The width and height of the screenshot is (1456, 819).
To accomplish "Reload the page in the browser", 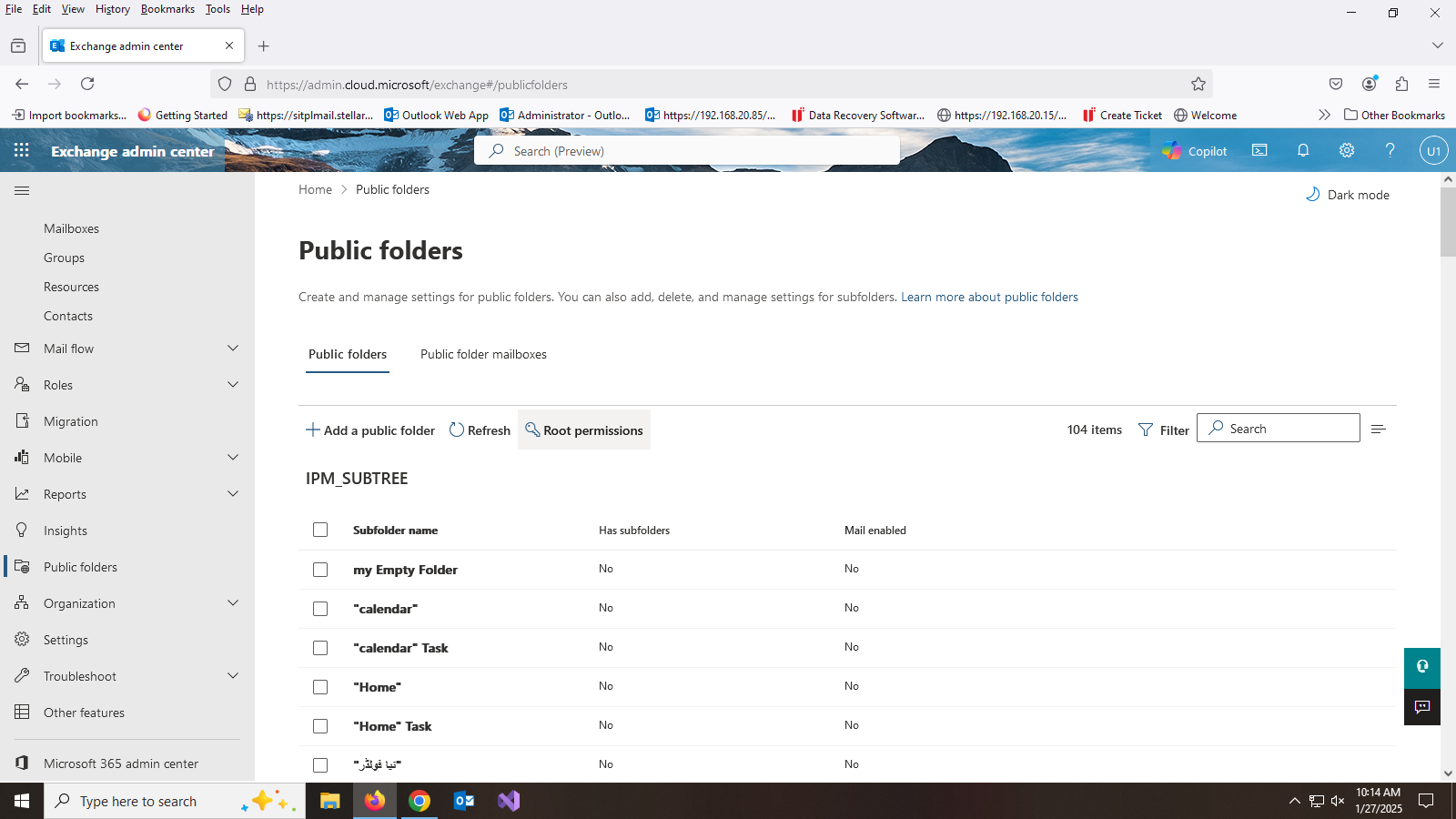I will pos(87,84).
